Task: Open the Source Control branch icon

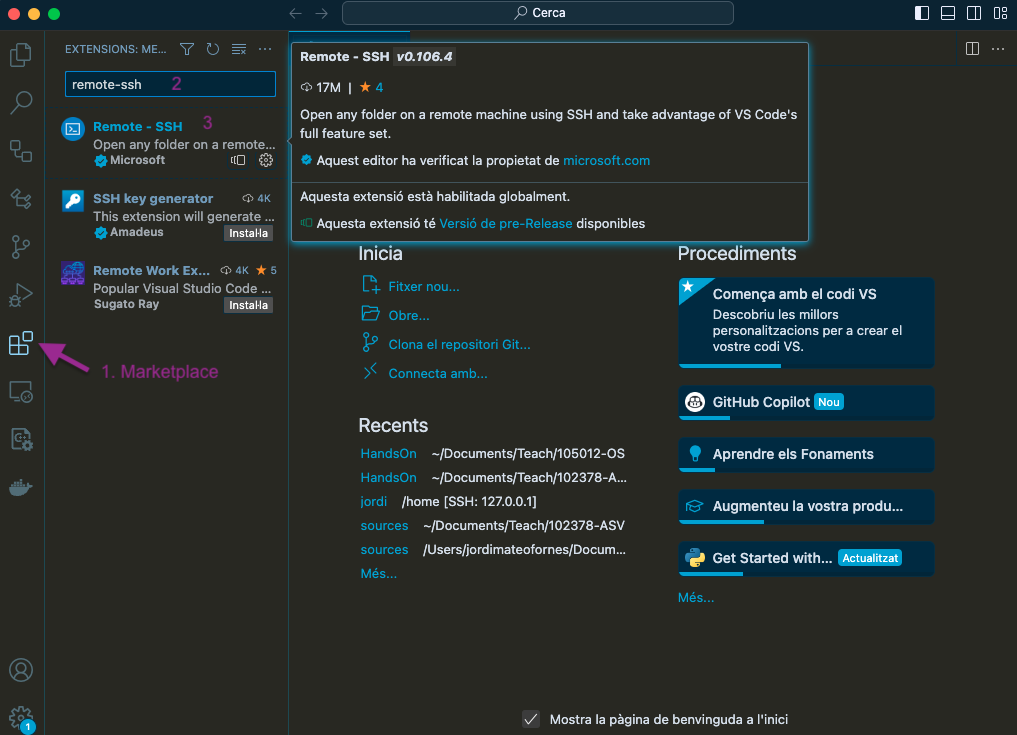Action: click(x=21, y=247)
